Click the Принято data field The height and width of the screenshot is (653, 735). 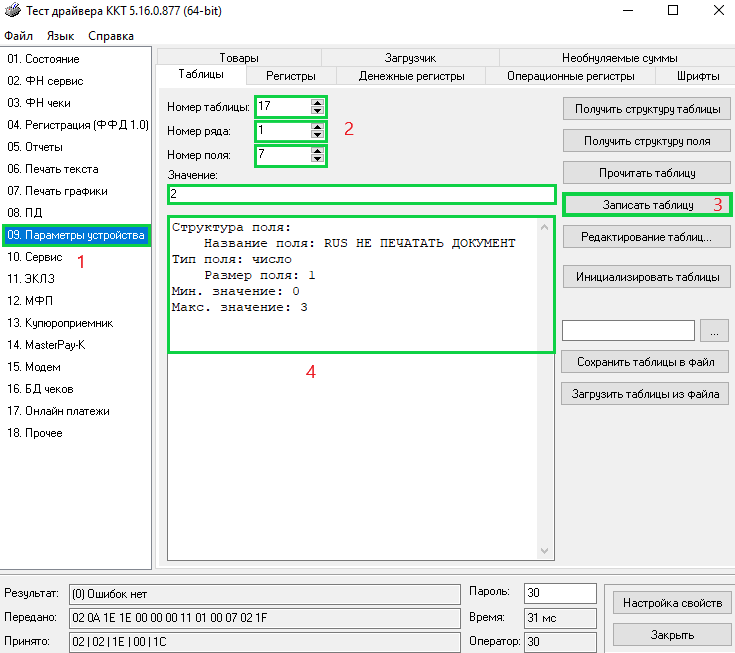(x=265, y=642)
